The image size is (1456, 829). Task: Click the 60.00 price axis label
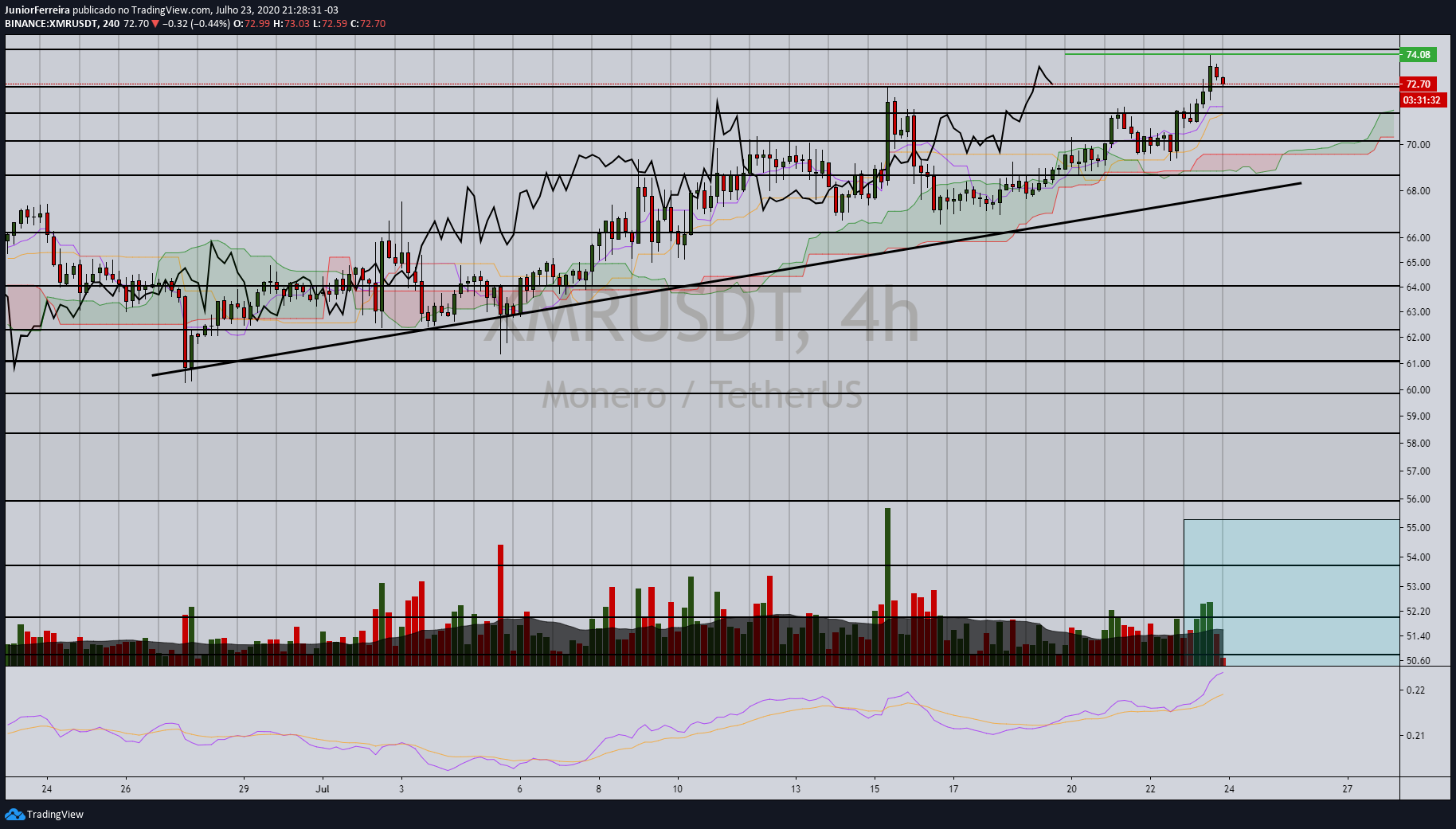pyautogui.click(x=1418, y=390)
